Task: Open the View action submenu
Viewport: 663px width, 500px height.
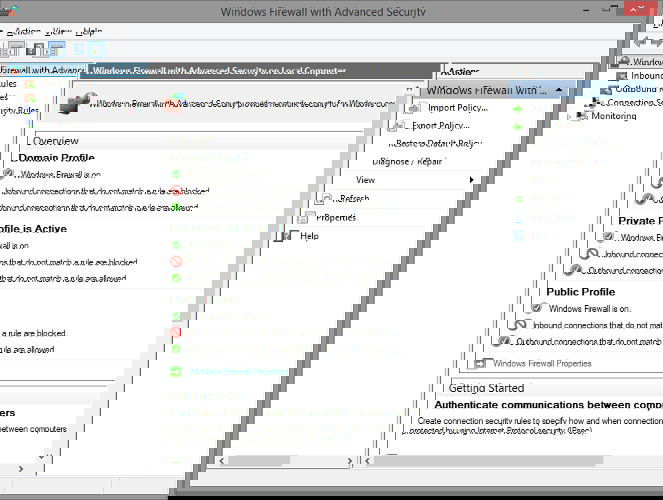Action: click(x=365, y=180)
